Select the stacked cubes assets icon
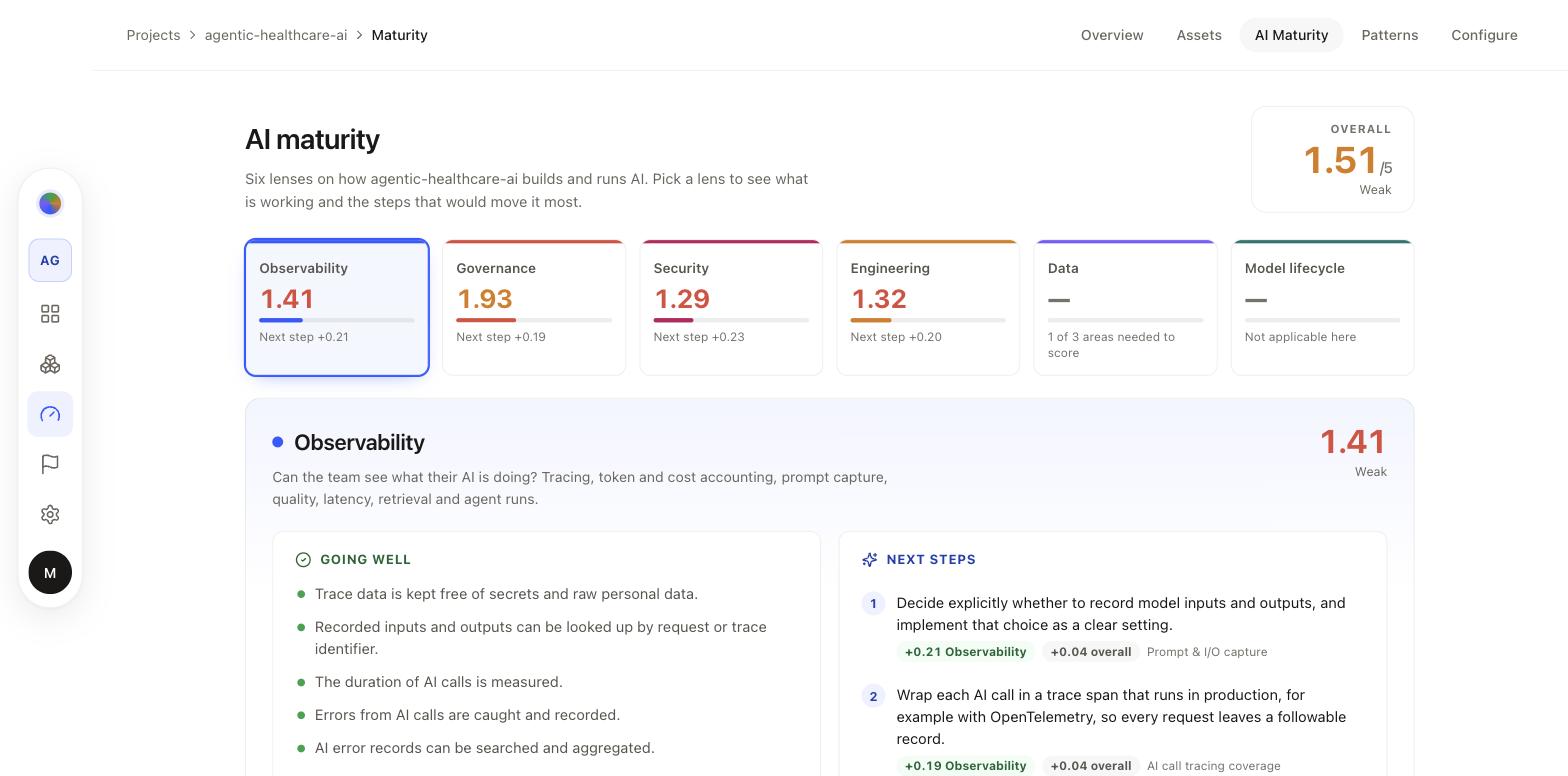Viewport: 1568px width, 776px height. tap(50, 364)
